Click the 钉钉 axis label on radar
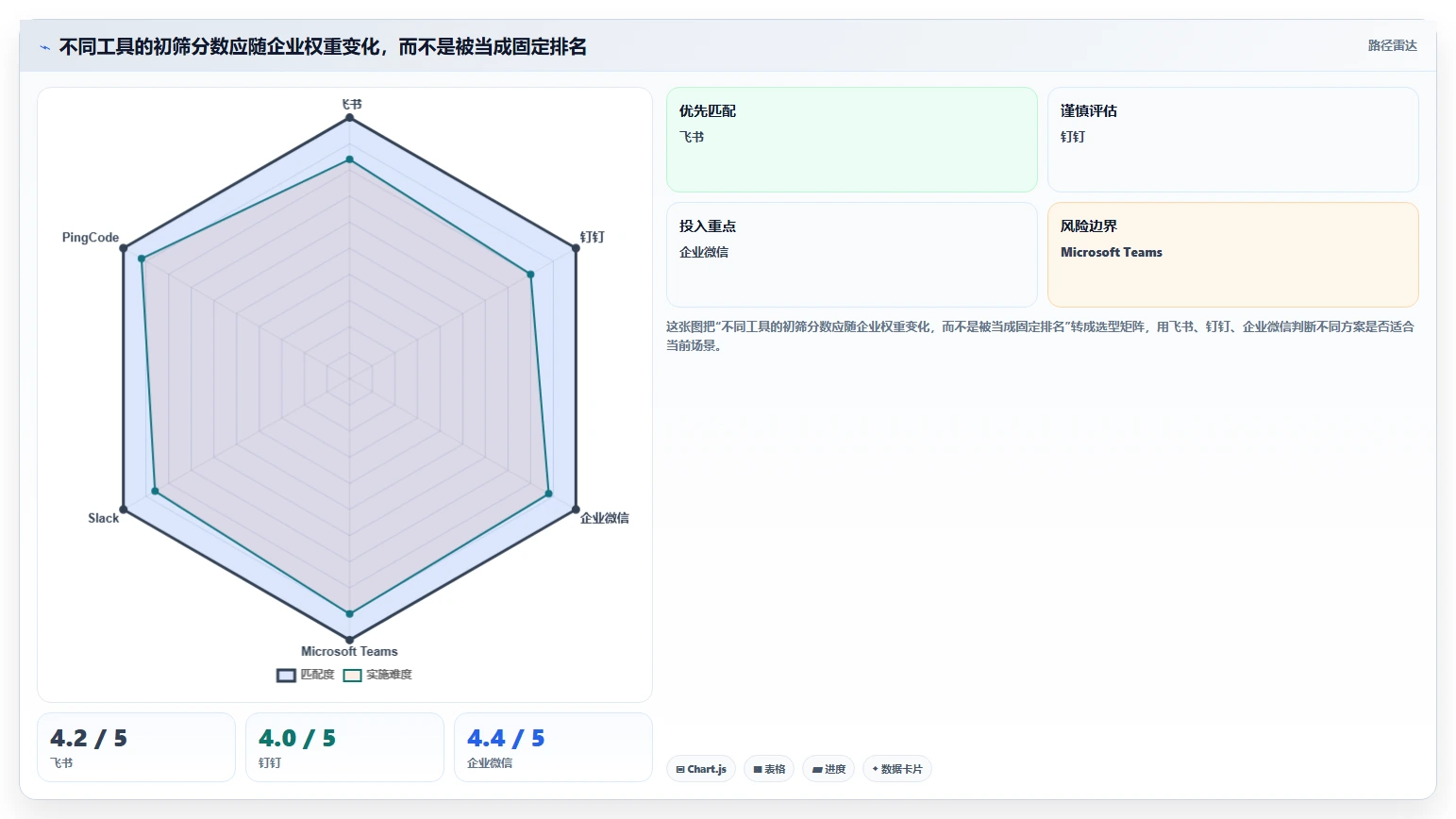The image size is (1456, 819). point(592,237)
